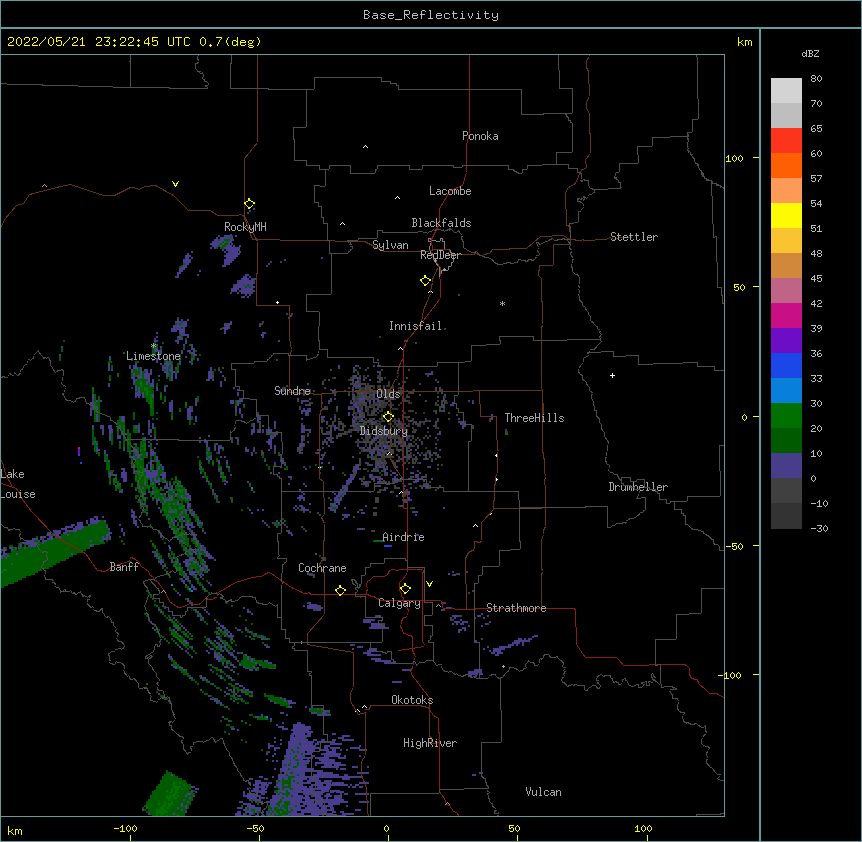The width and height of the screenshot is (862, 842).
Task: Click the yellow diamond marker above Calgary label
Action: (405, 589)
